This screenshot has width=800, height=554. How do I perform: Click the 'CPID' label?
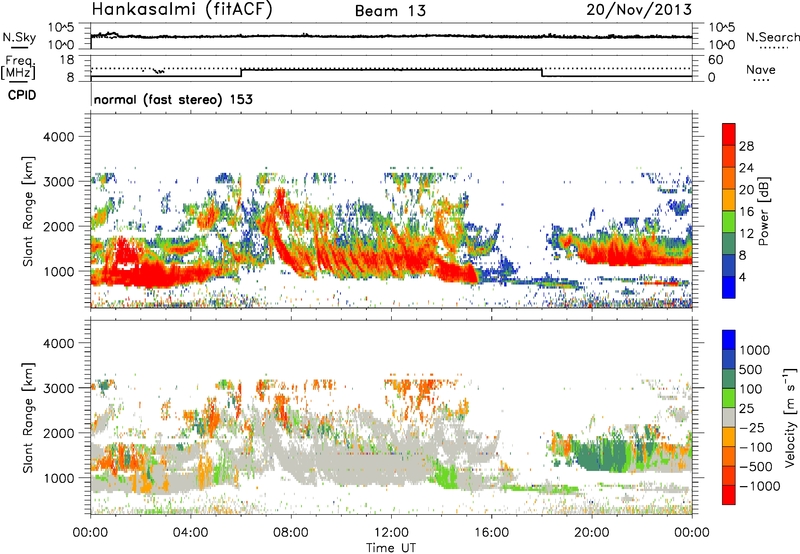(22, 95)
